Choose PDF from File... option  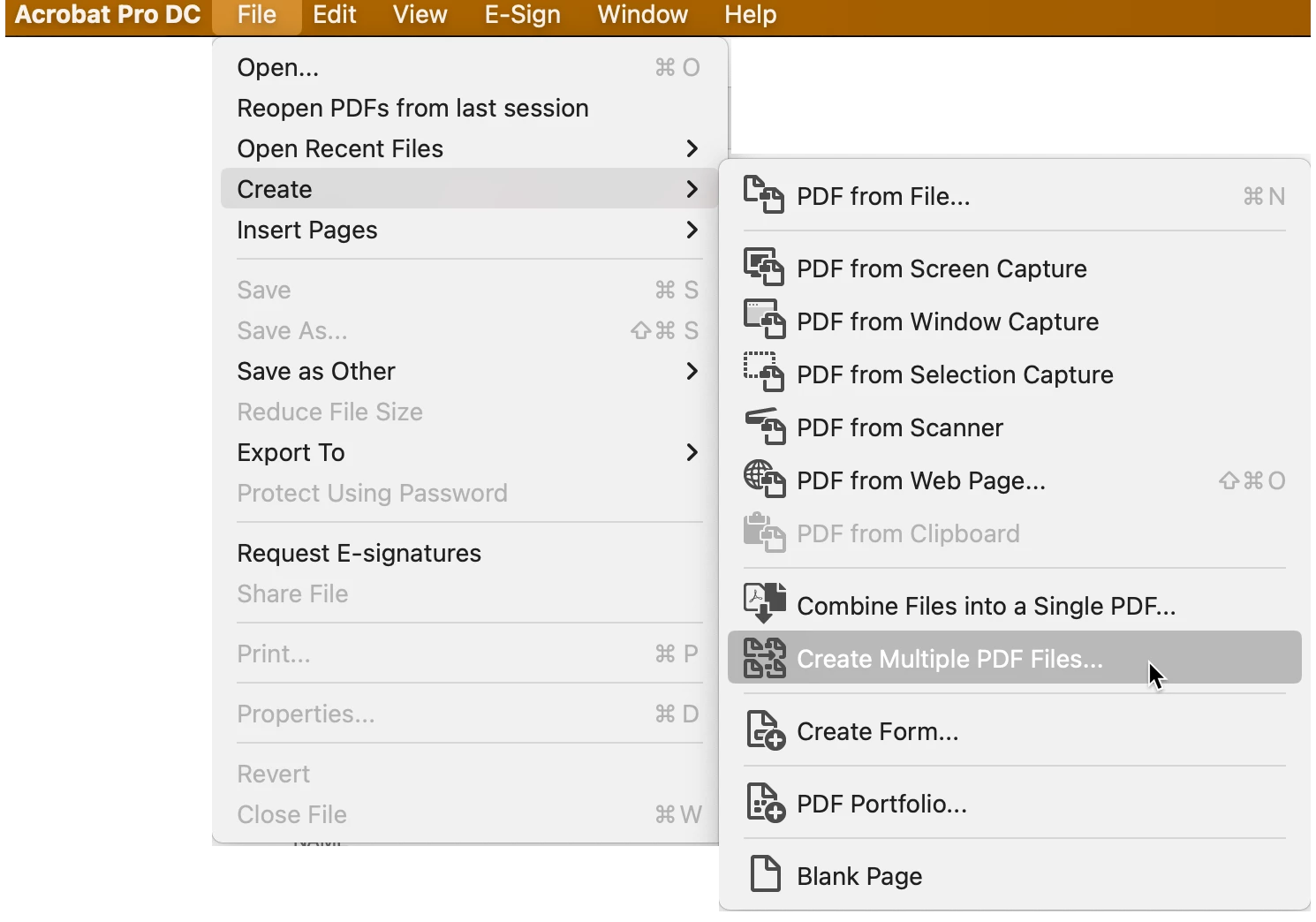1014,196
